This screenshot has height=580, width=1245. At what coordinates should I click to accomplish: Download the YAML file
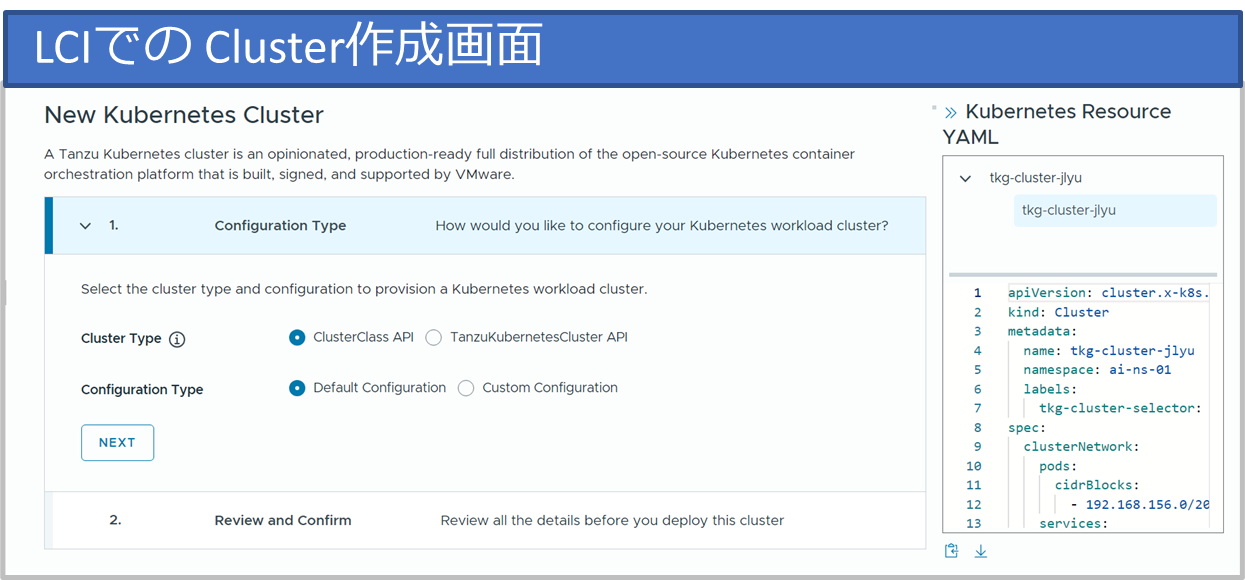[981, 551]
